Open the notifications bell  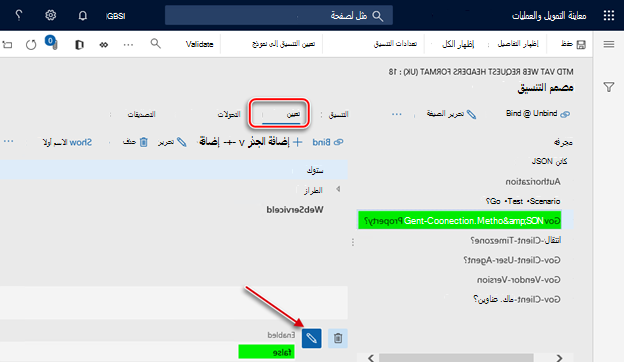point(82,16)
